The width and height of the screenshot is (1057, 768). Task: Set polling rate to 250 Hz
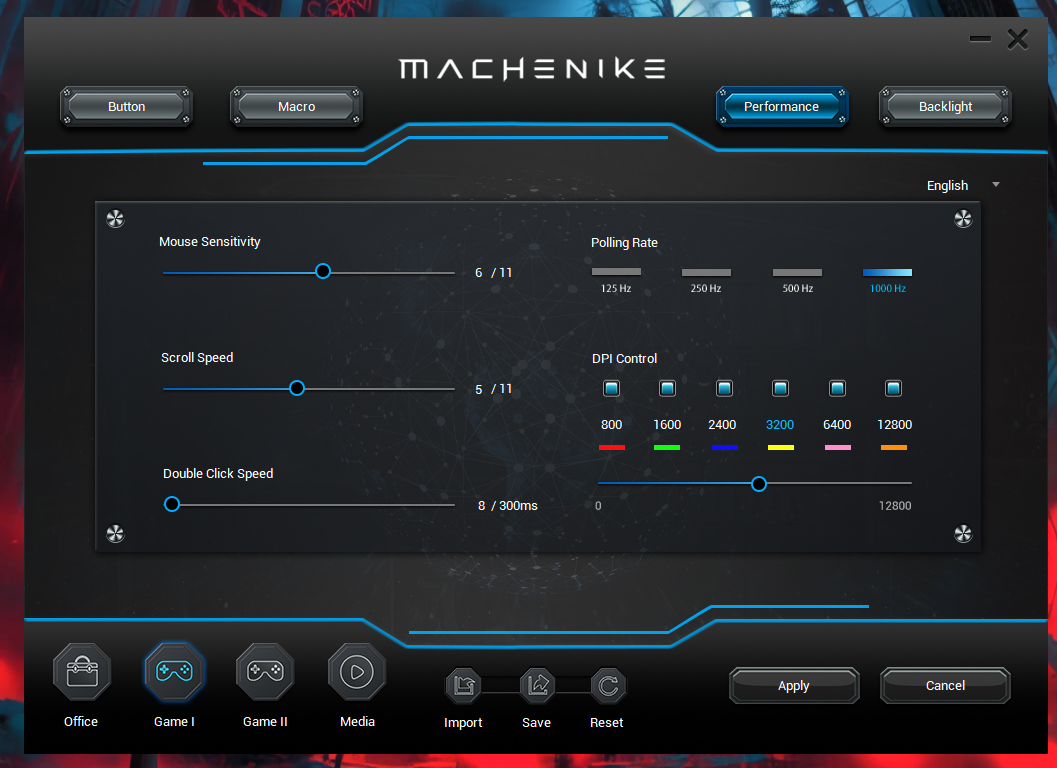(706, 272)
